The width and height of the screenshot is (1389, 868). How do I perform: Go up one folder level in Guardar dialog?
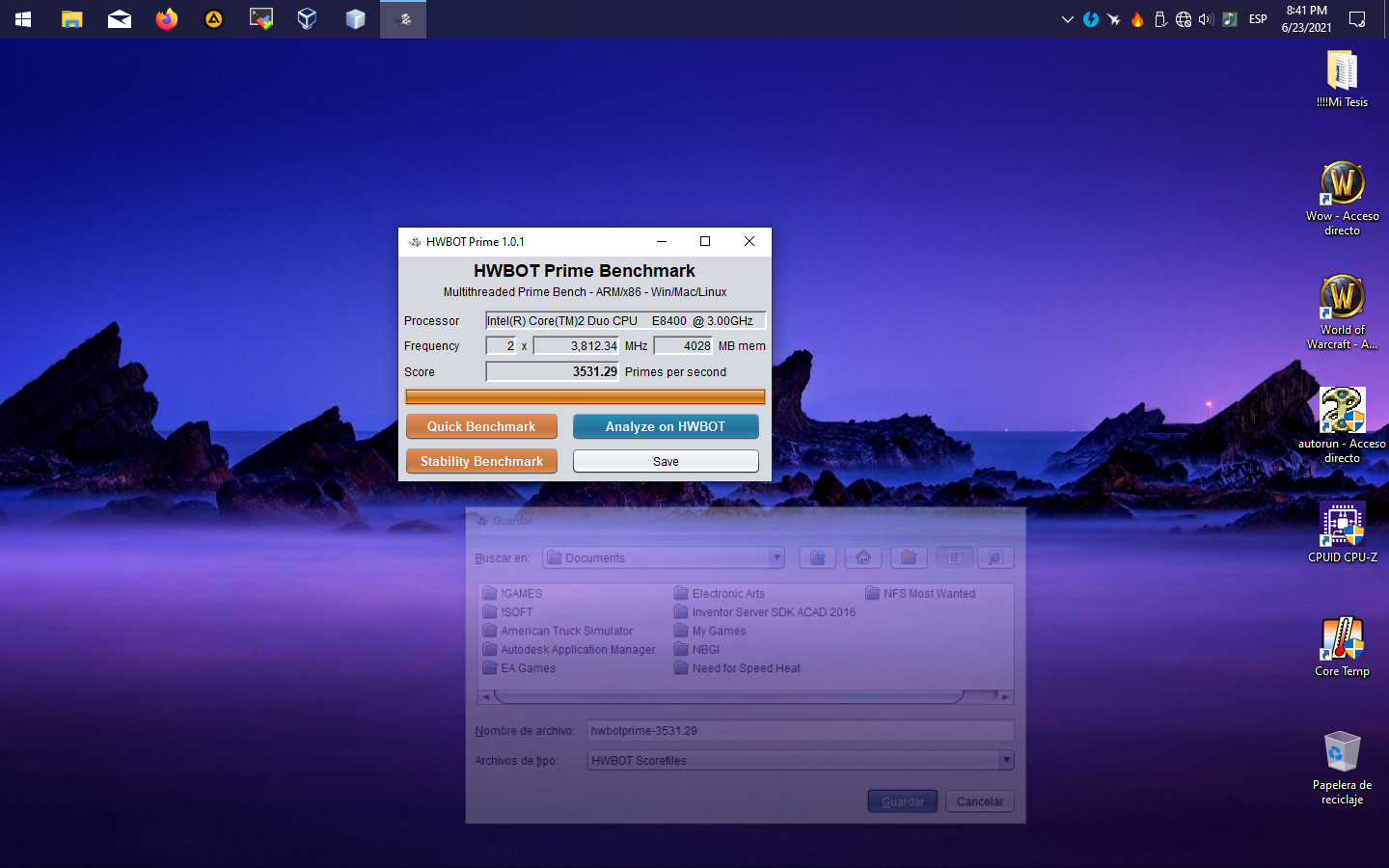point(817,557)
